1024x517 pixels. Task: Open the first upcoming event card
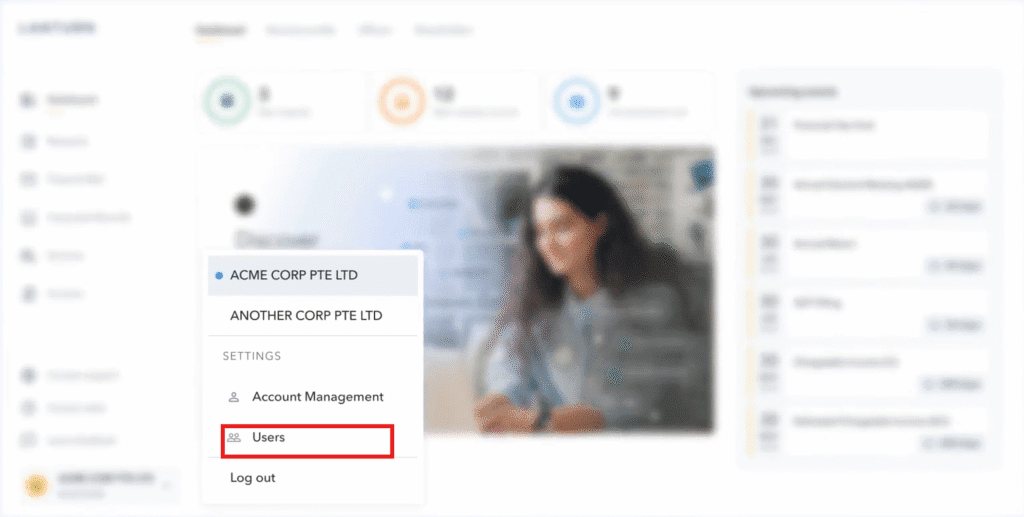point(868,134)
